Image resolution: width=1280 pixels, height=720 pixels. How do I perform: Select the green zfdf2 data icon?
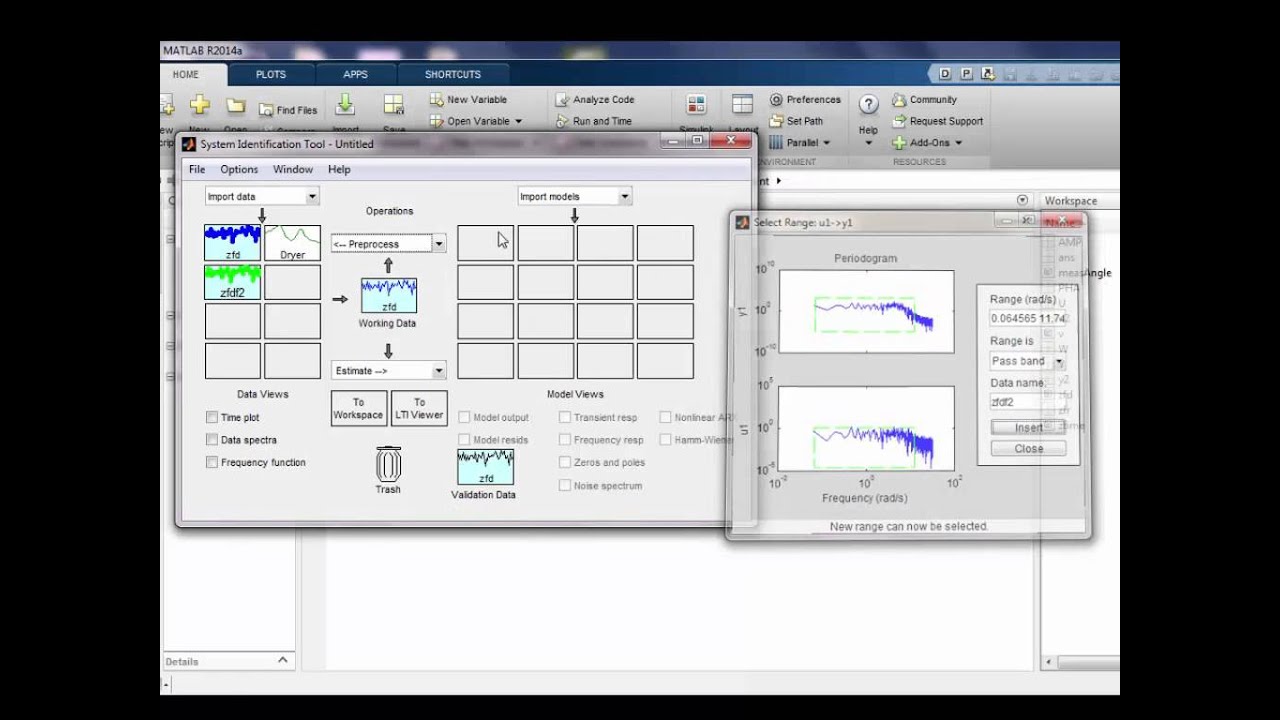232,282
